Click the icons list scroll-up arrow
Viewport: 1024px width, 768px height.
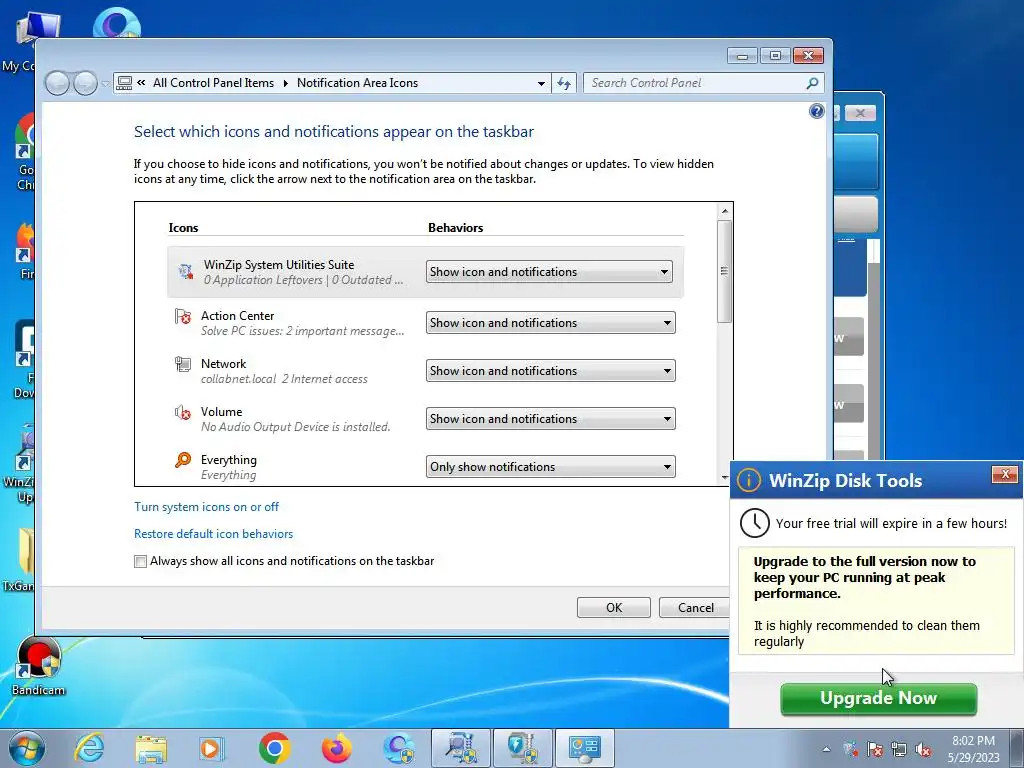tap(724, 211)
